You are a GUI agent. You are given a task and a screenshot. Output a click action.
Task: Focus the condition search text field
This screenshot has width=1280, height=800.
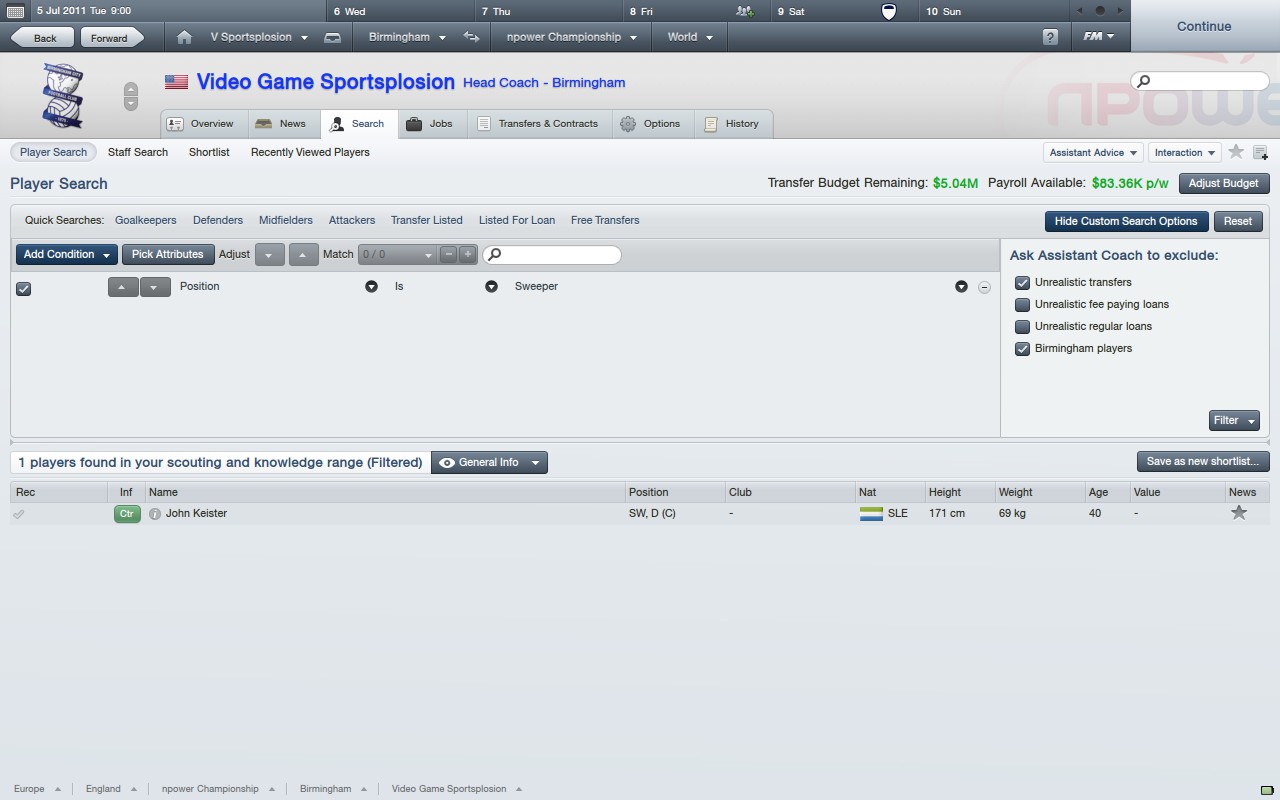pyautogui.click(x=552, y=255)
